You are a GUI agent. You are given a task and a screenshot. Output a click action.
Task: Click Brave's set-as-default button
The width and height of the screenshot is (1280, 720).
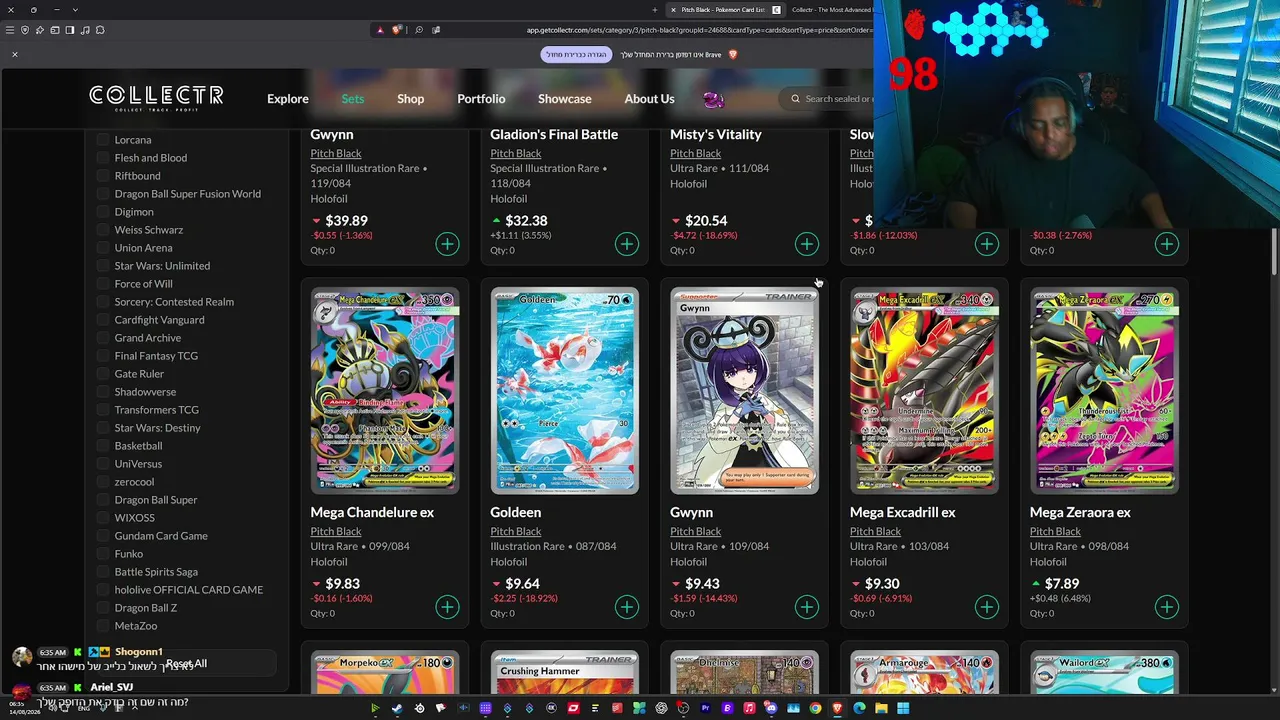click(576, 54)
